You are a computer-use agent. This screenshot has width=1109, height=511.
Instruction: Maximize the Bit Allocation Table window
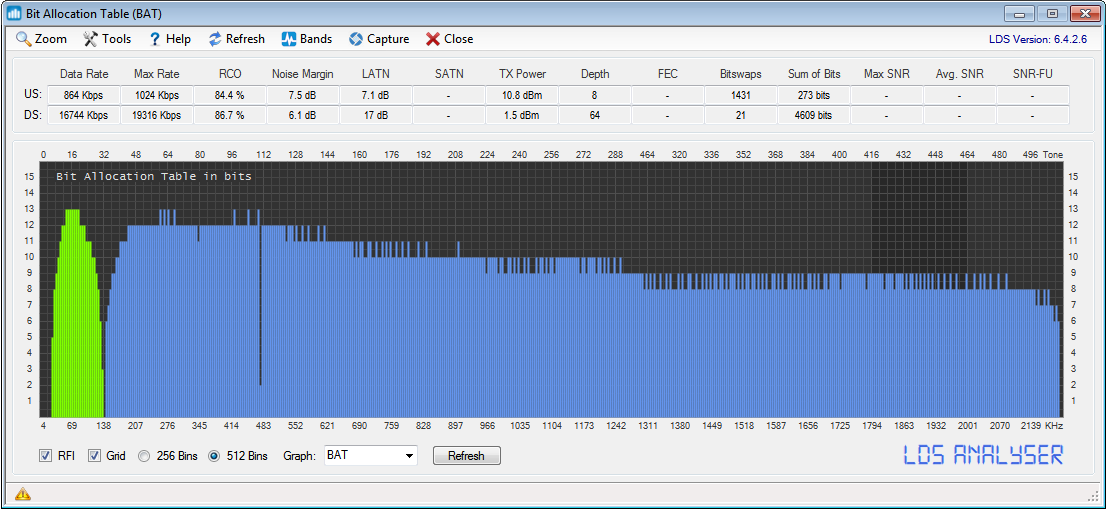[1052, 13]
